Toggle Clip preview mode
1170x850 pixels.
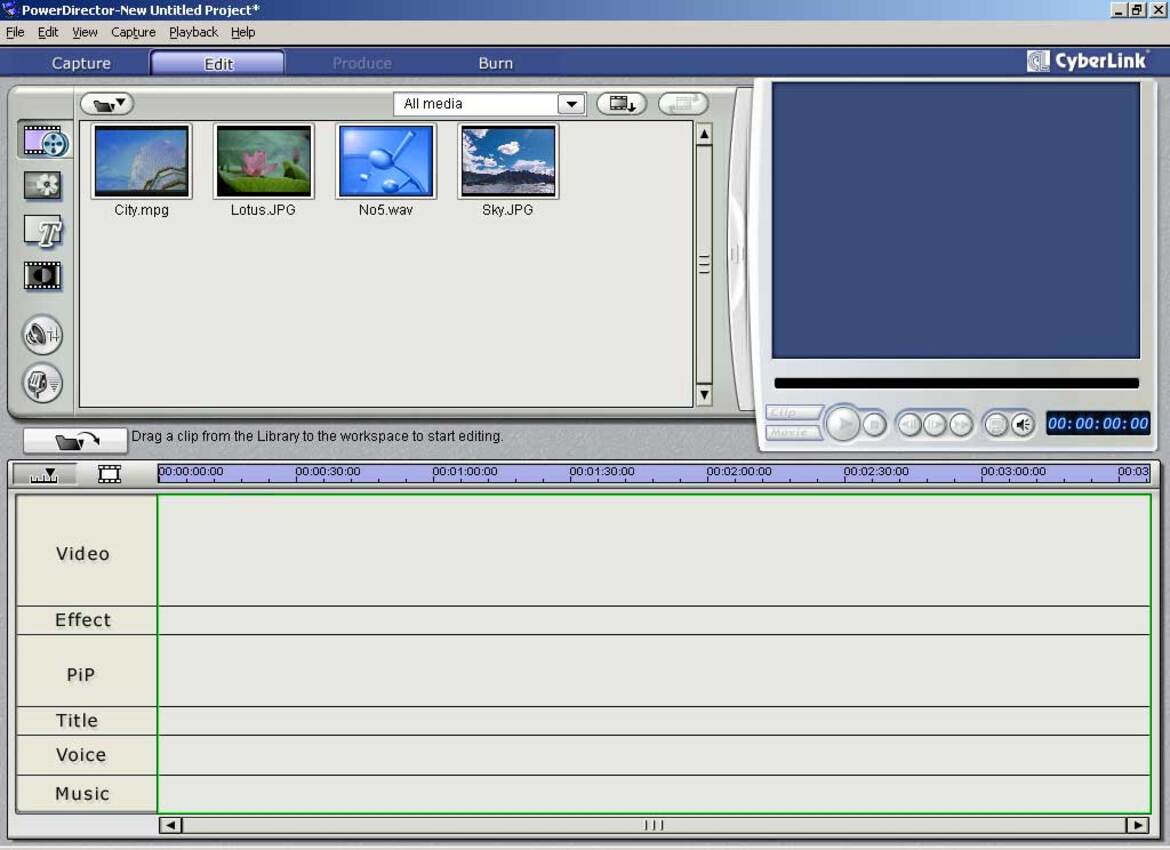(x=793, y=413)
